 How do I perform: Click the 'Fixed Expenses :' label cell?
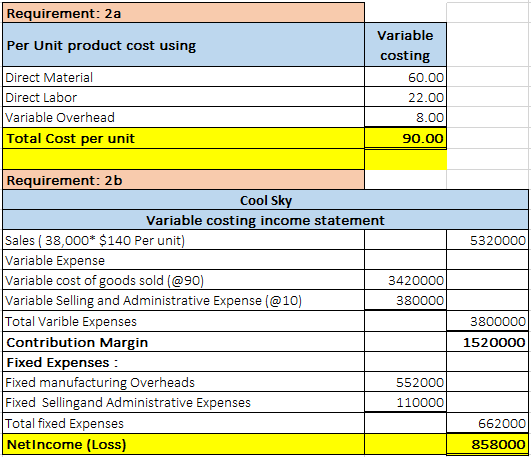[x=184, y=362]
